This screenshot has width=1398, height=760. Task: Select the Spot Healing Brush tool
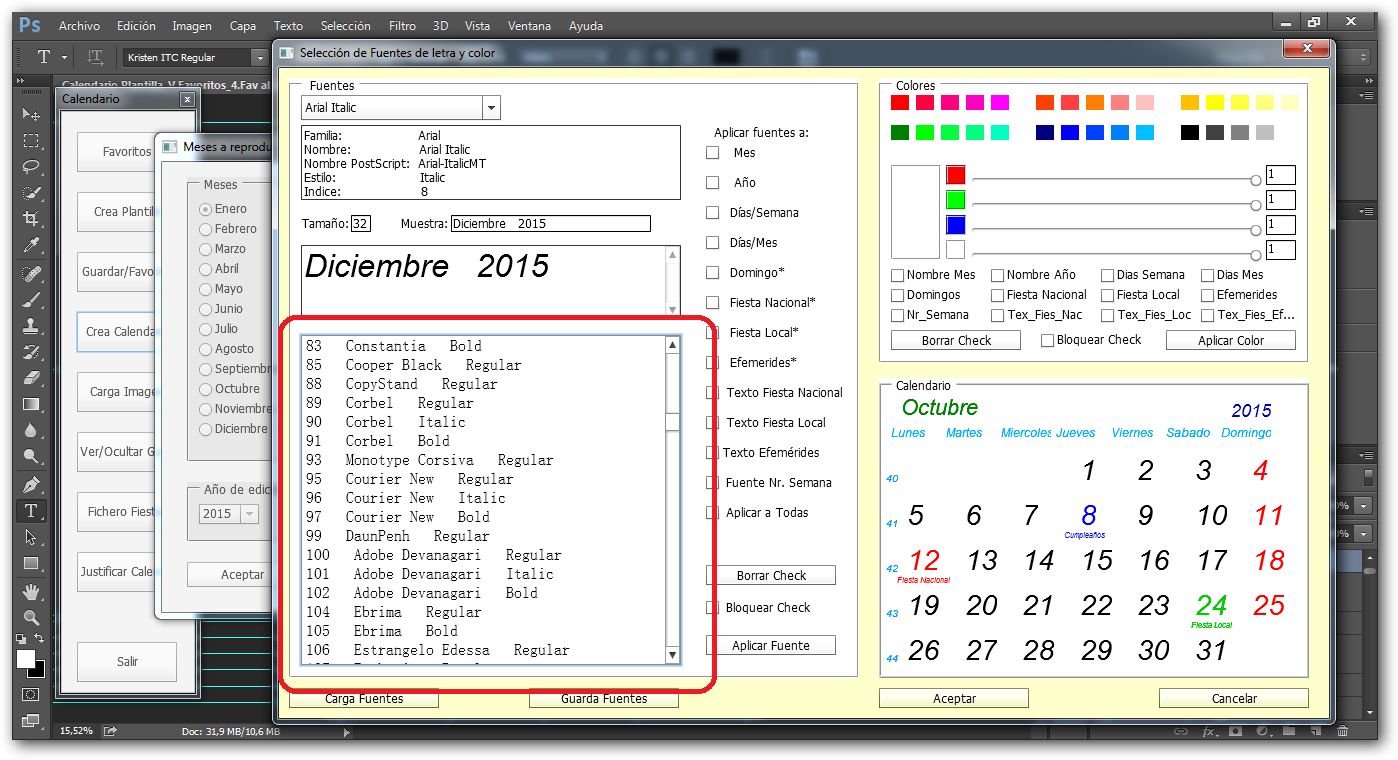tap(31, 273)
